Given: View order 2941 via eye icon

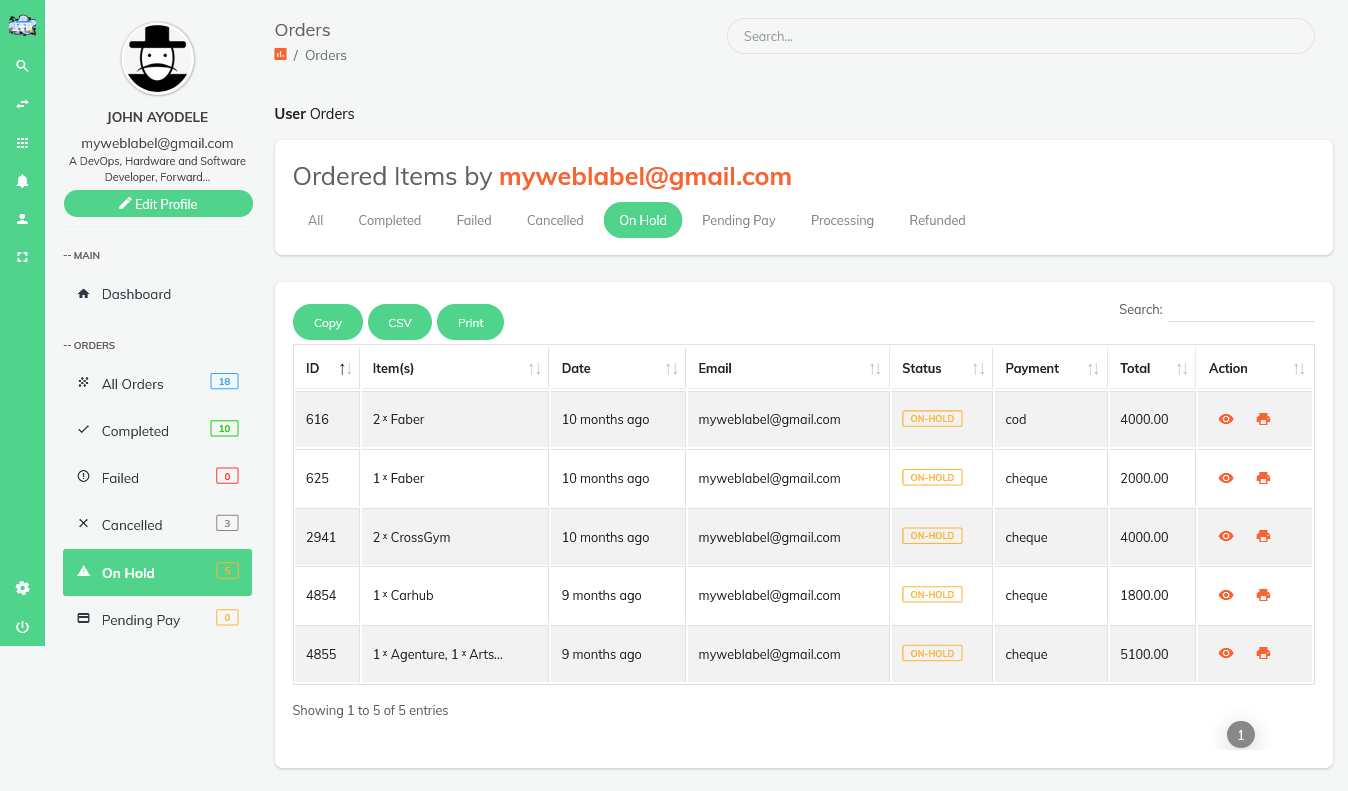Looking at the screenshot, I should click(x=1226, y=537).
